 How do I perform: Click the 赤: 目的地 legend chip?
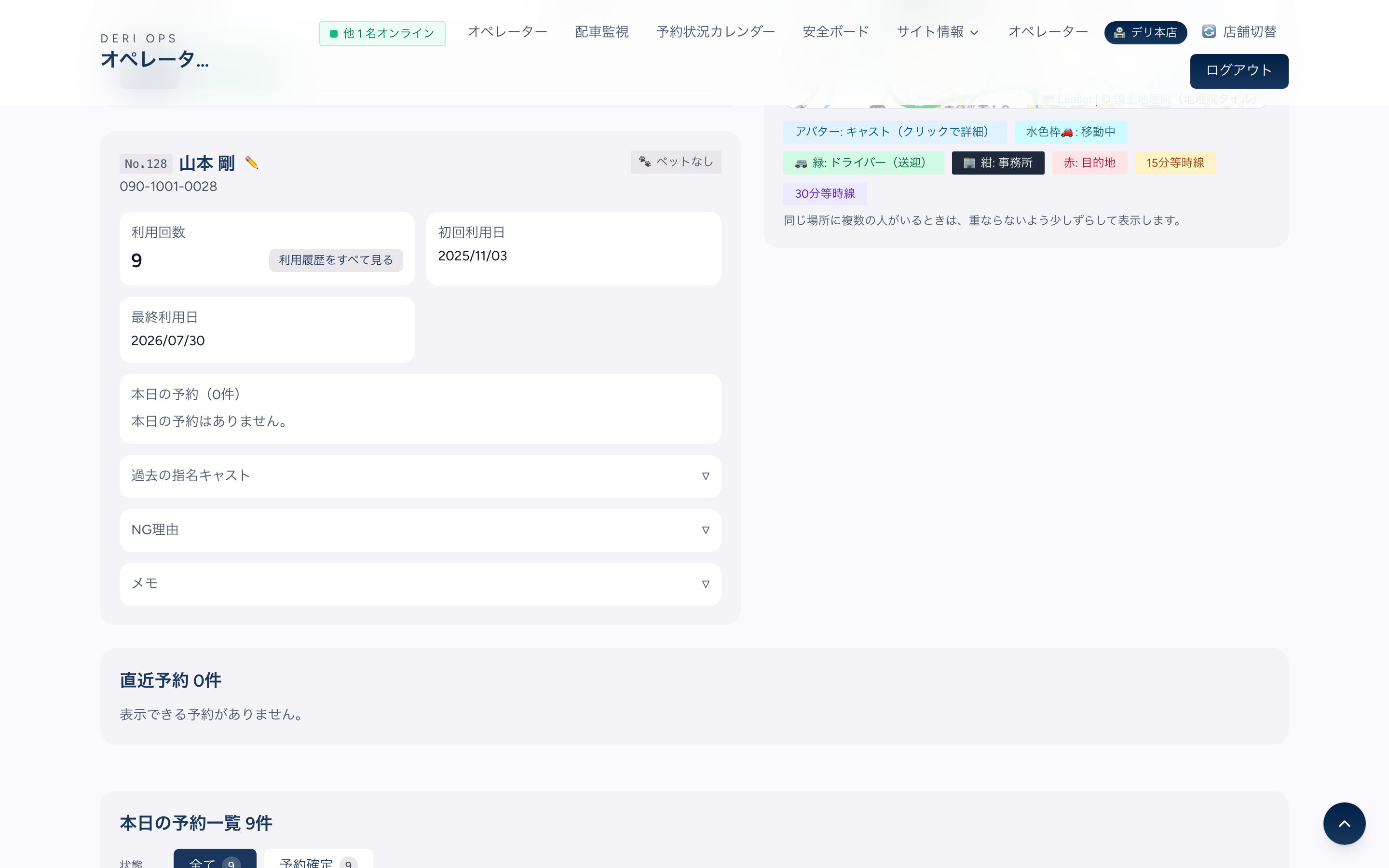tap(1089, 163)
